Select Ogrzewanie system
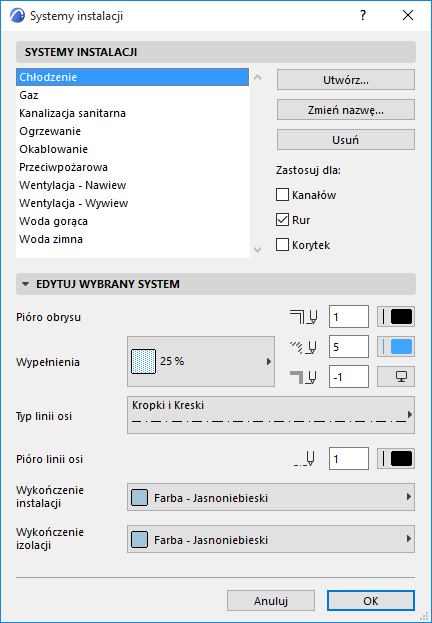The height and width of the screenshot is (623, 432). point(132,131)
